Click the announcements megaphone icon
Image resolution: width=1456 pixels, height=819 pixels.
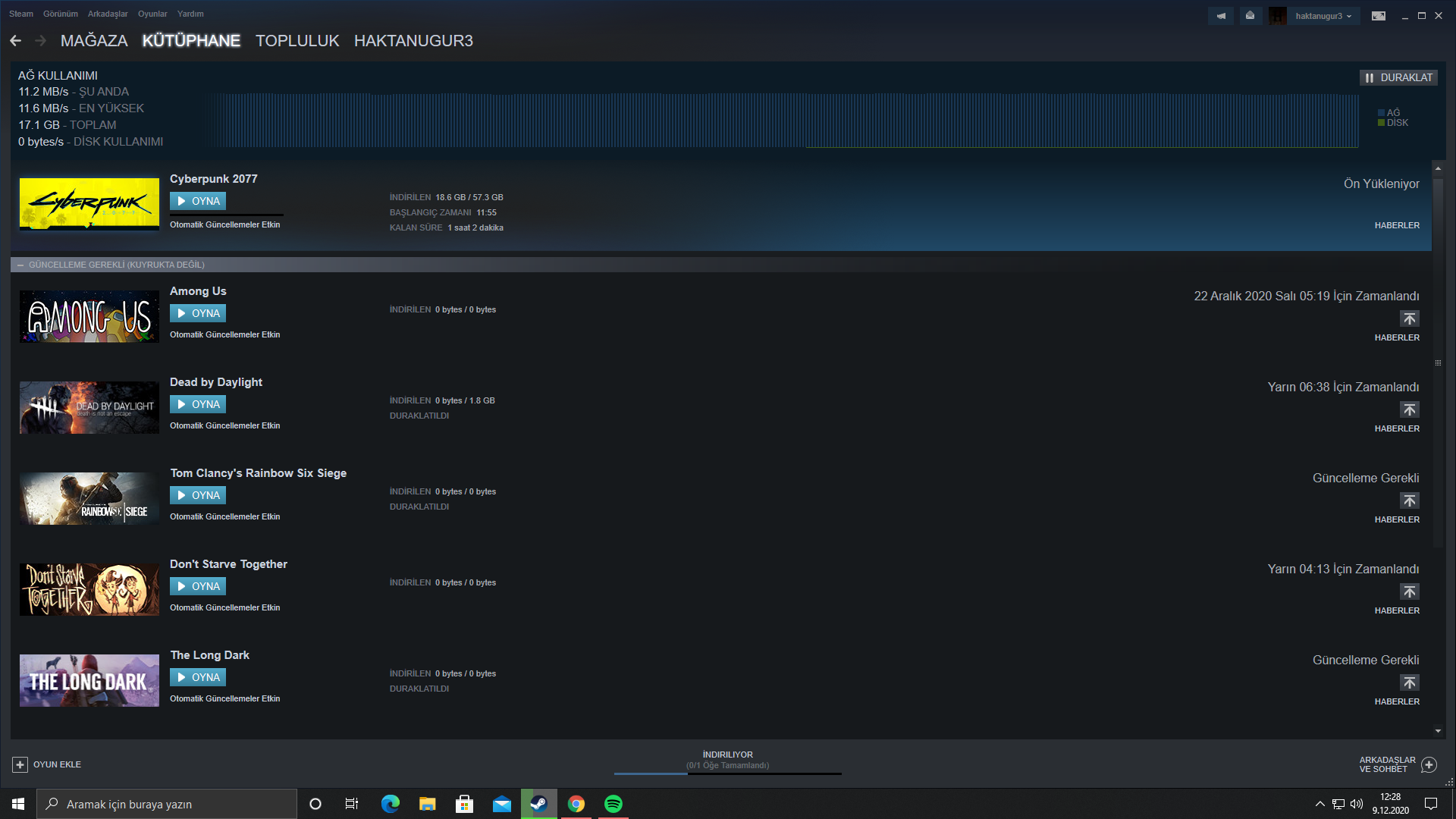1220,16
